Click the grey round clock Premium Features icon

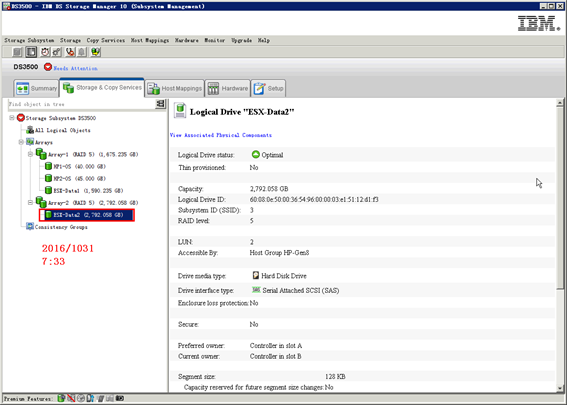[x=81, y=398]
